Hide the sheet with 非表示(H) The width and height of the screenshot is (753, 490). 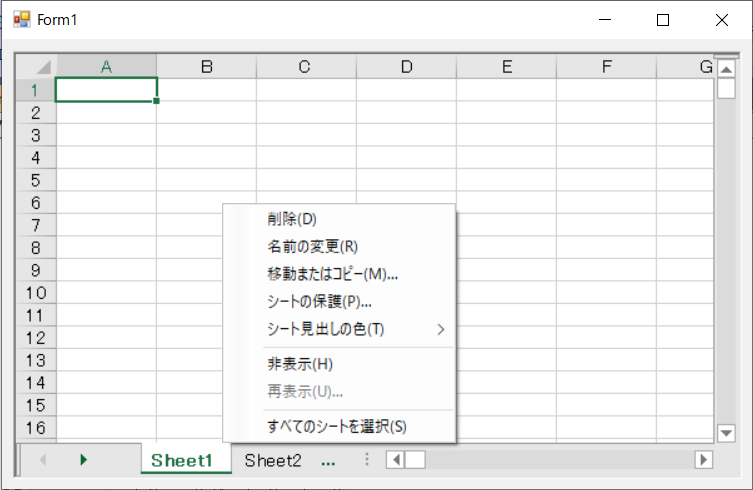pyautogui.click(x=300, y=364)
